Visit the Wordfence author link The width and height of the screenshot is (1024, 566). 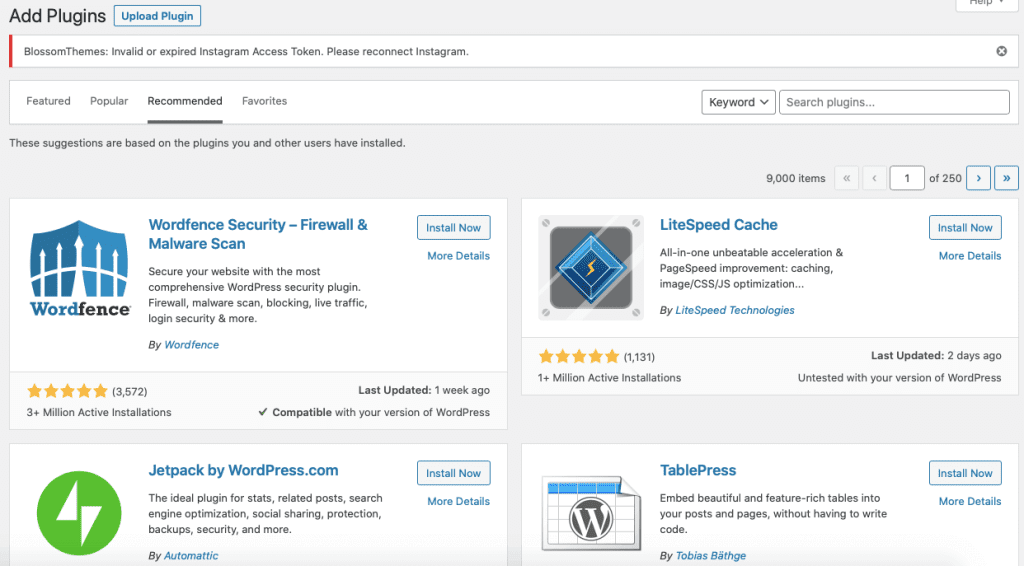(x=191, y=345)
